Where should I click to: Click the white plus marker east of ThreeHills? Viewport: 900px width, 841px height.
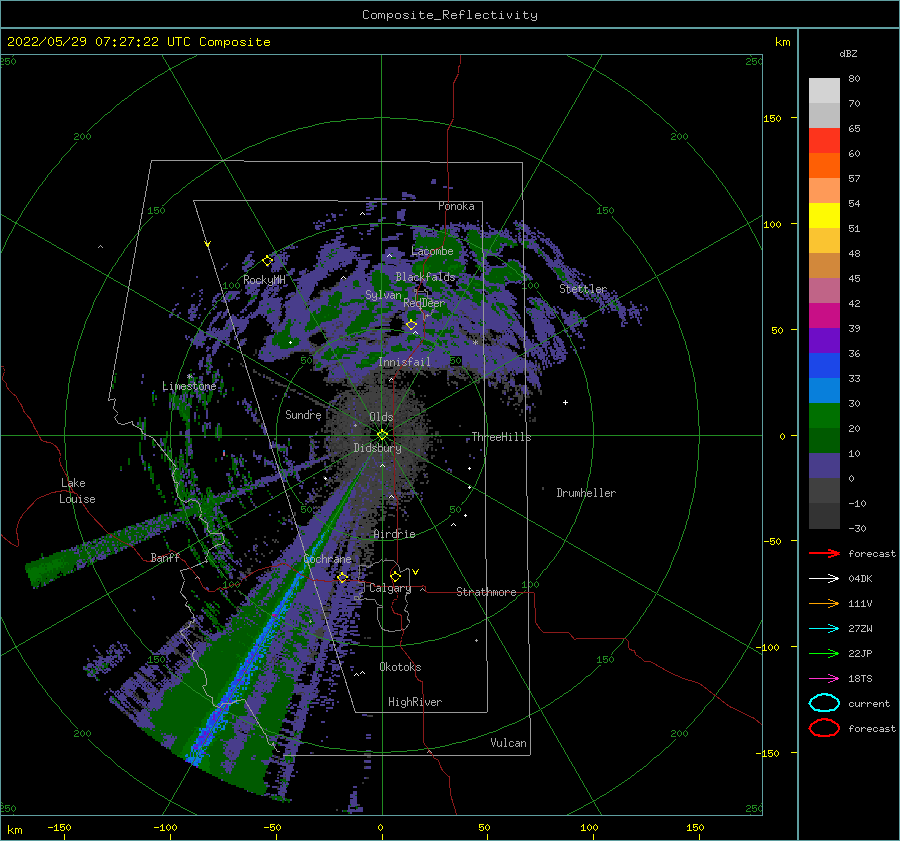click(565, 402)
